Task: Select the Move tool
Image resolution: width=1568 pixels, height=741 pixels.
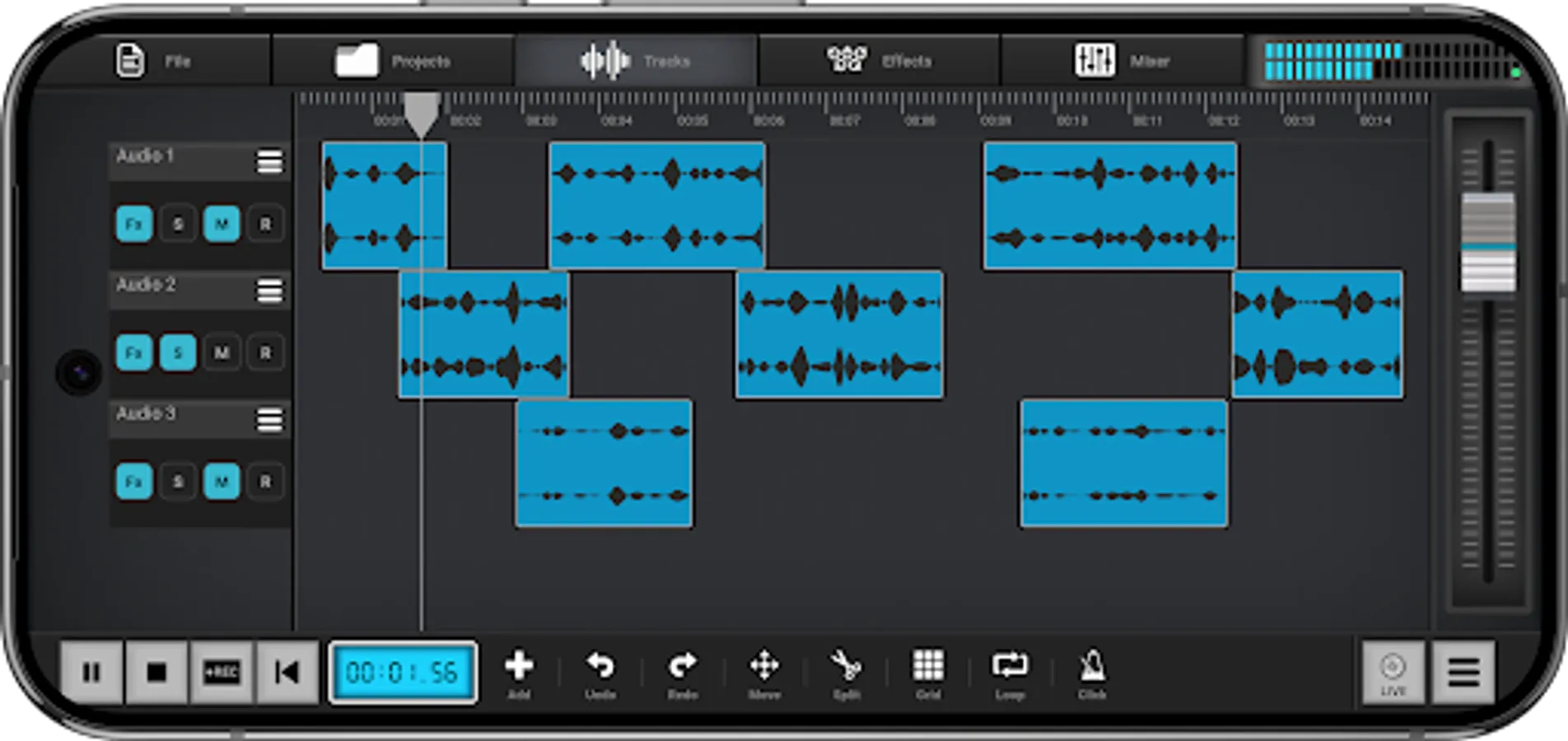Action: tap(765, 667)
